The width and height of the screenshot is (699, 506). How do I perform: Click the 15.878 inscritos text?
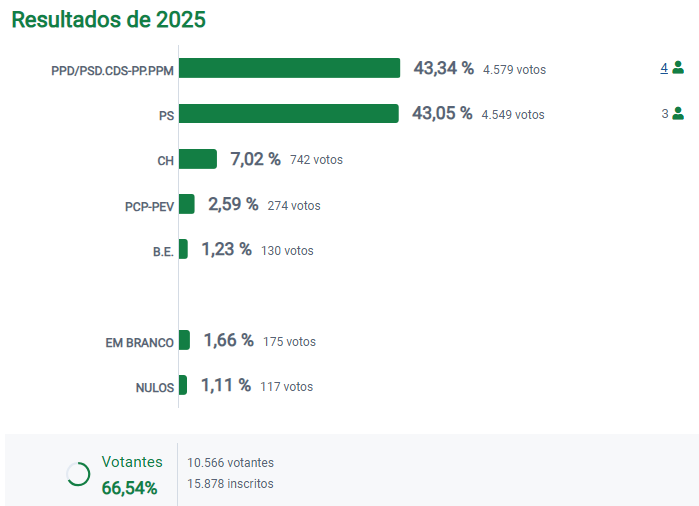click(230, 484)
